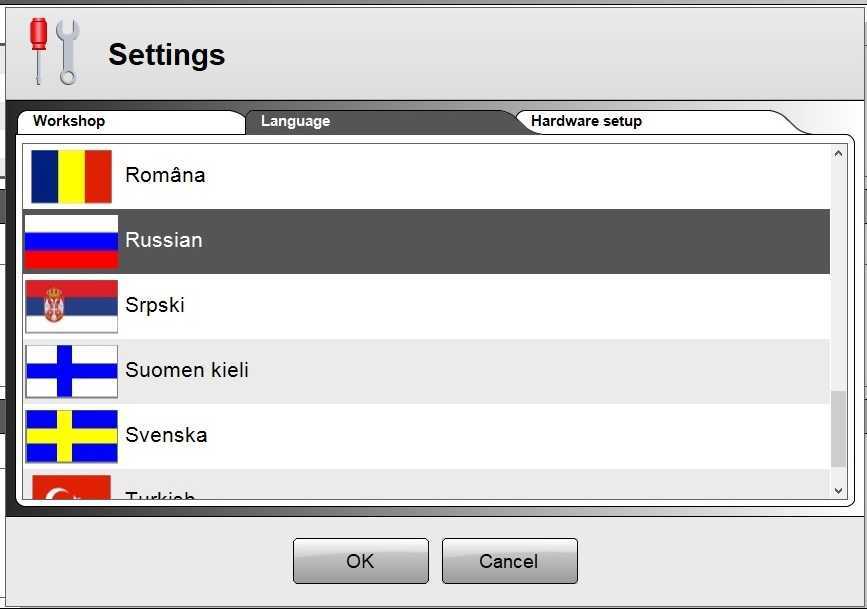Screen dimensions: 867x609
Task: Select the Svenska language label
Action: pos(166,435)
